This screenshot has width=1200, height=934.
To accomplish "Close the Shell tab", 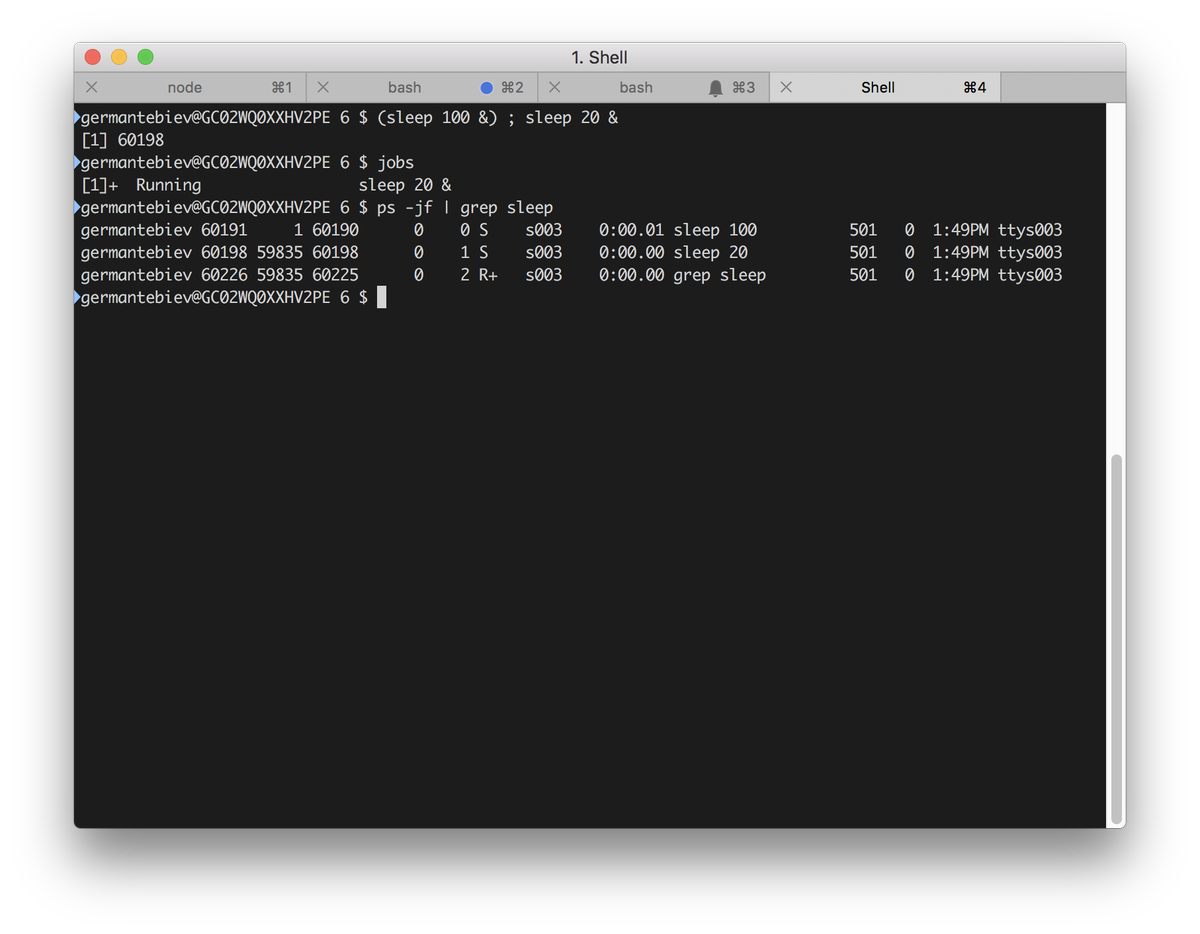I will [x=786, y=88].
